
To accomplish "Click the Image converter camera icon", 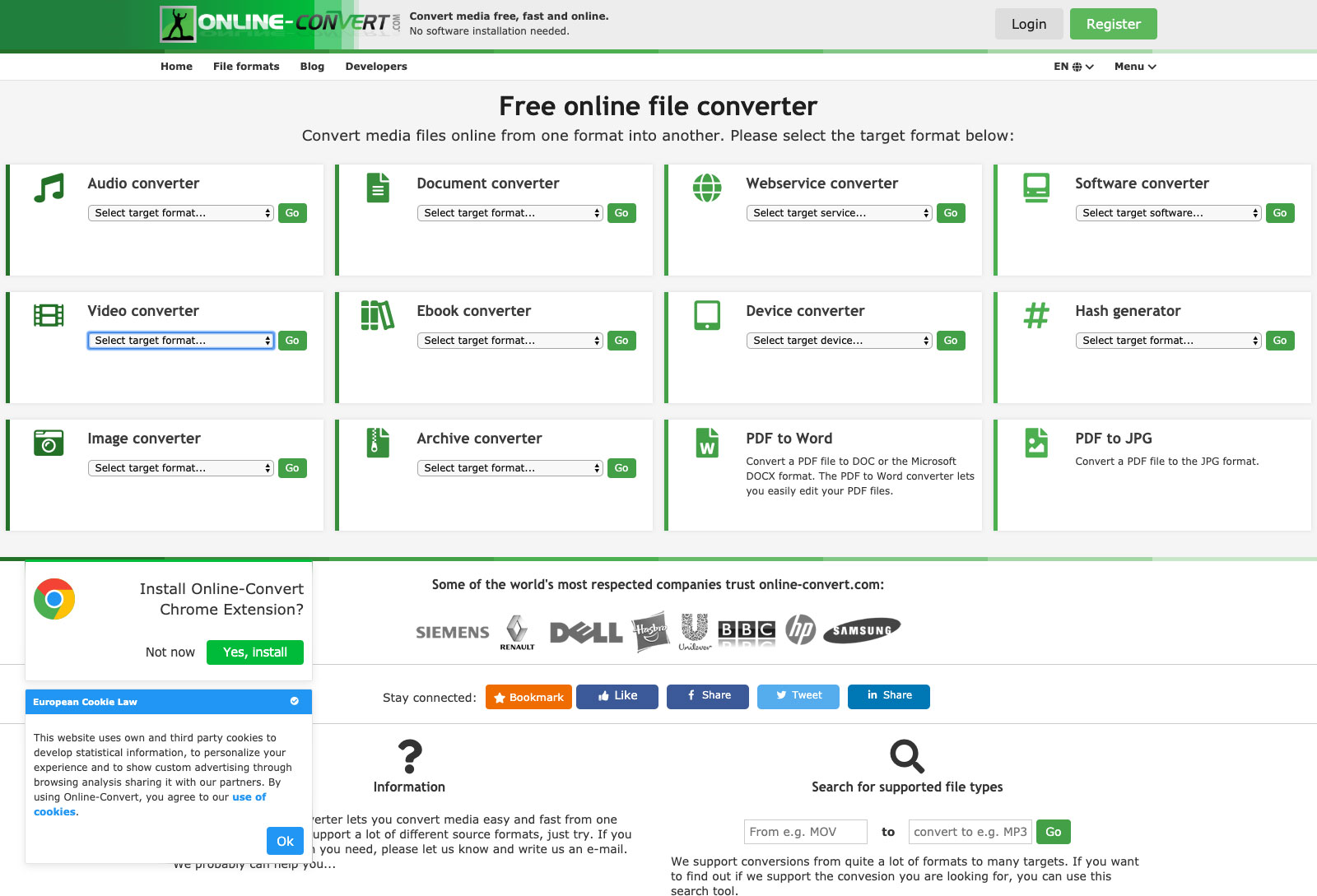I will click(x=49, y=443).
